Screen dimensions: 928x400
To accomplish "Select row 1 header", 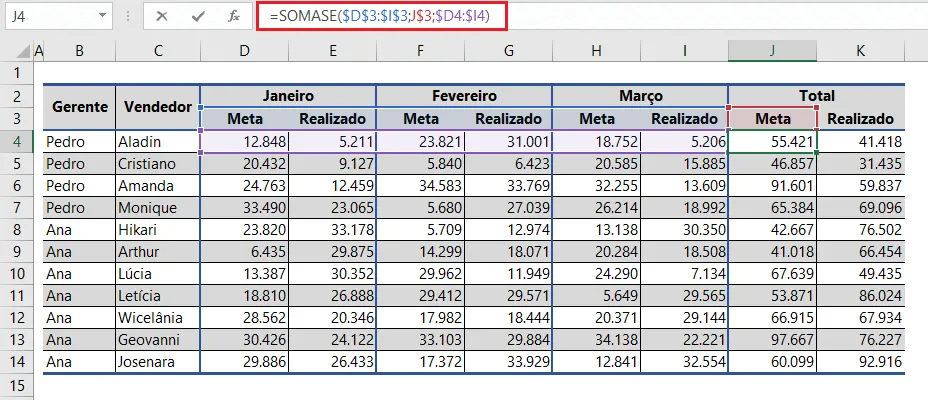I will (x=17, y=73).
